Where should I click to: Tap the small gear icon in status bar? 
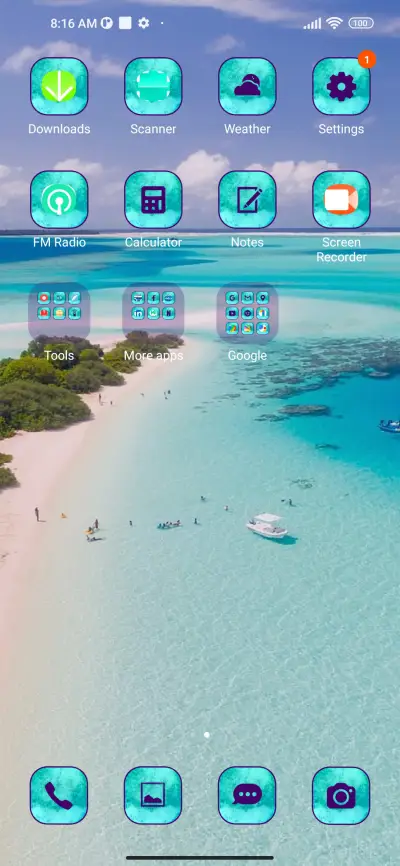[x=144, y=23]
